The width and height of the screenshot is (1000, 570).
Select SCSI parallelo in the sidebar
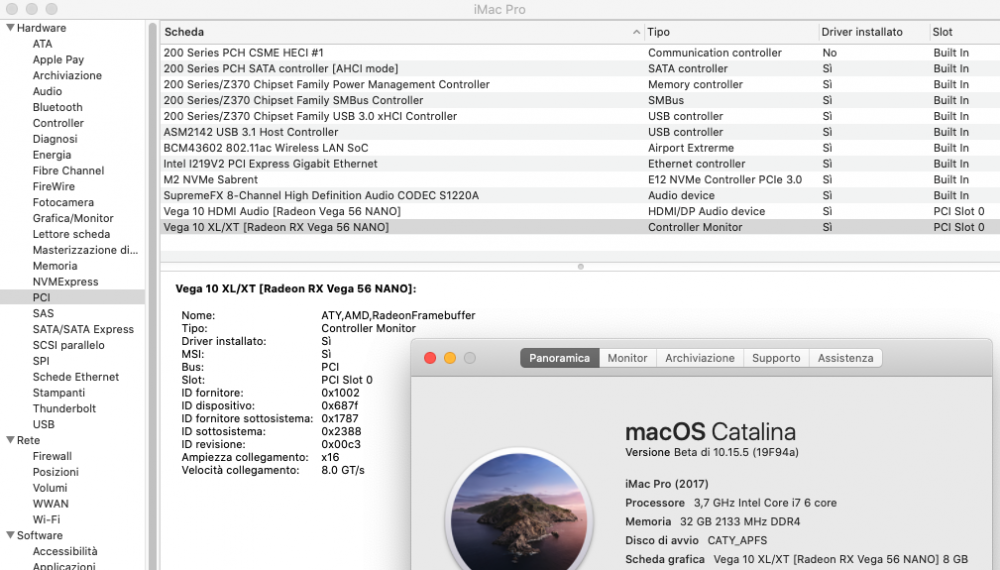point(68,345)
